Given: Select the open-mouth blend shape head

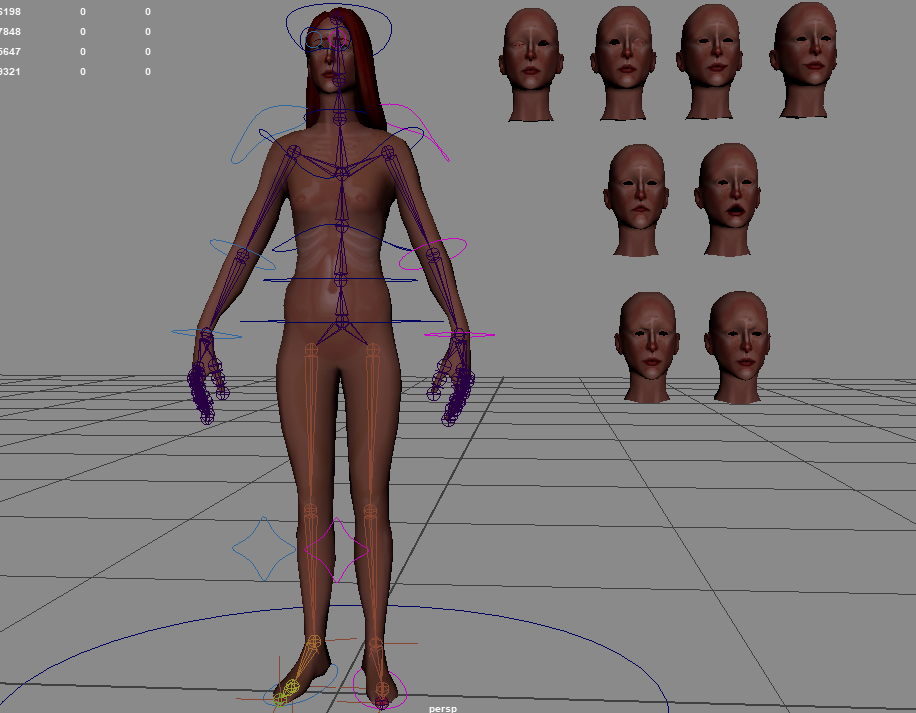Looking at the screenshot, I should point(728,199).
